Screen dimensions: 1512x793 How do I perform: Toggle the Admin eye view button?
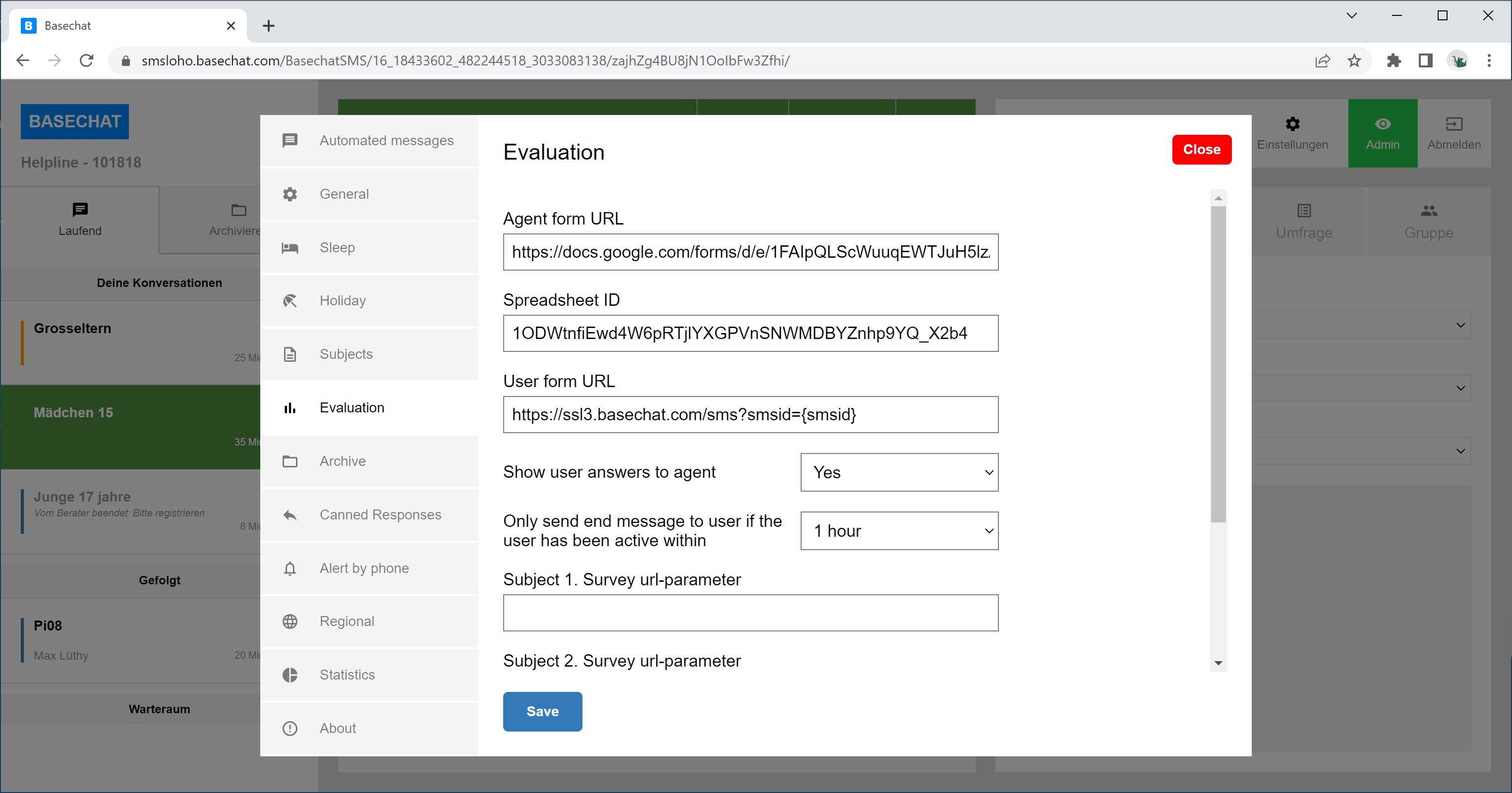pos(1382,133)
